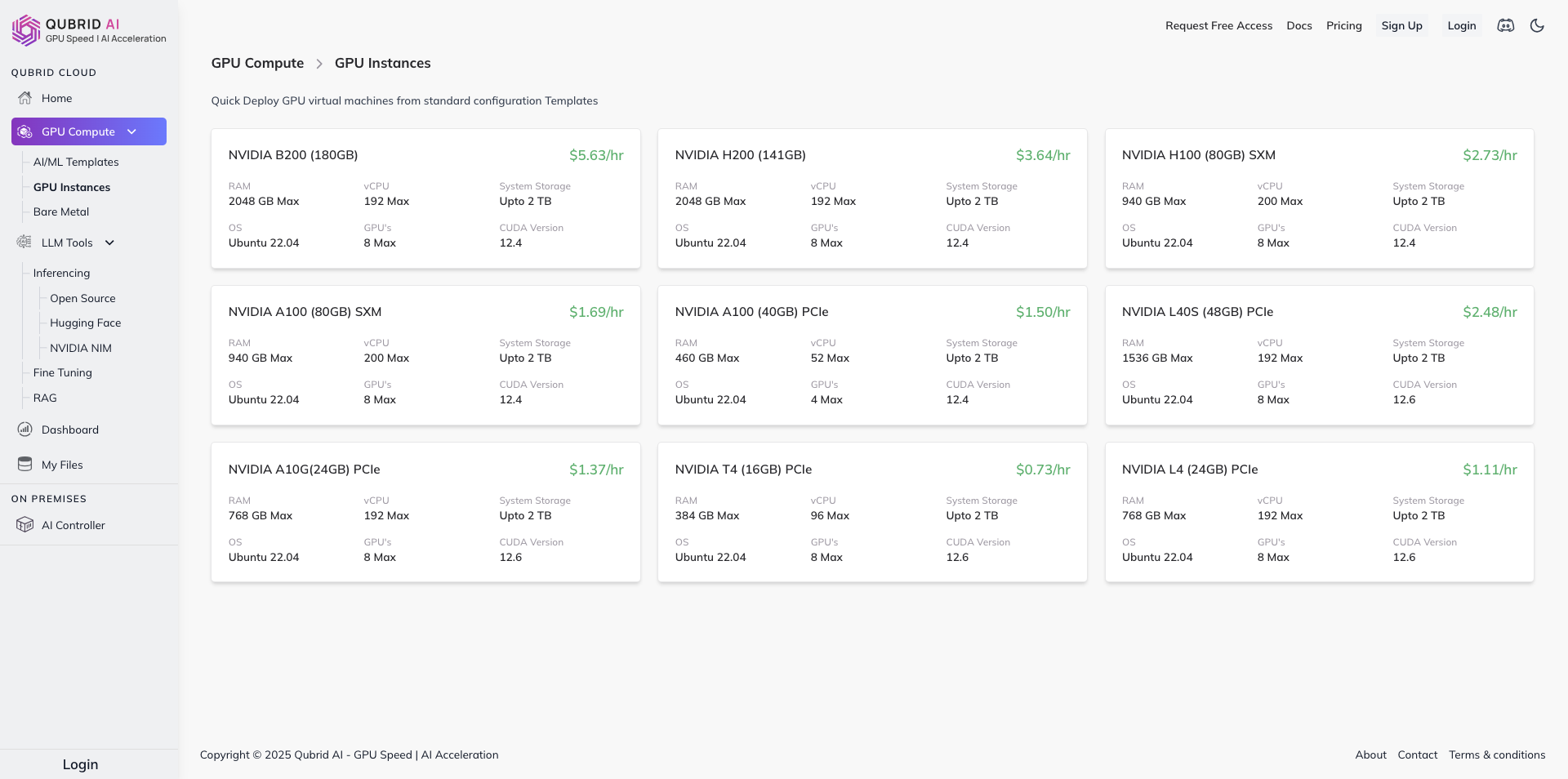Image resolution: width=1568 pixels, height=779 pixels.
Task: Open Terms & conditions footer link
Action: point(1497,755)
